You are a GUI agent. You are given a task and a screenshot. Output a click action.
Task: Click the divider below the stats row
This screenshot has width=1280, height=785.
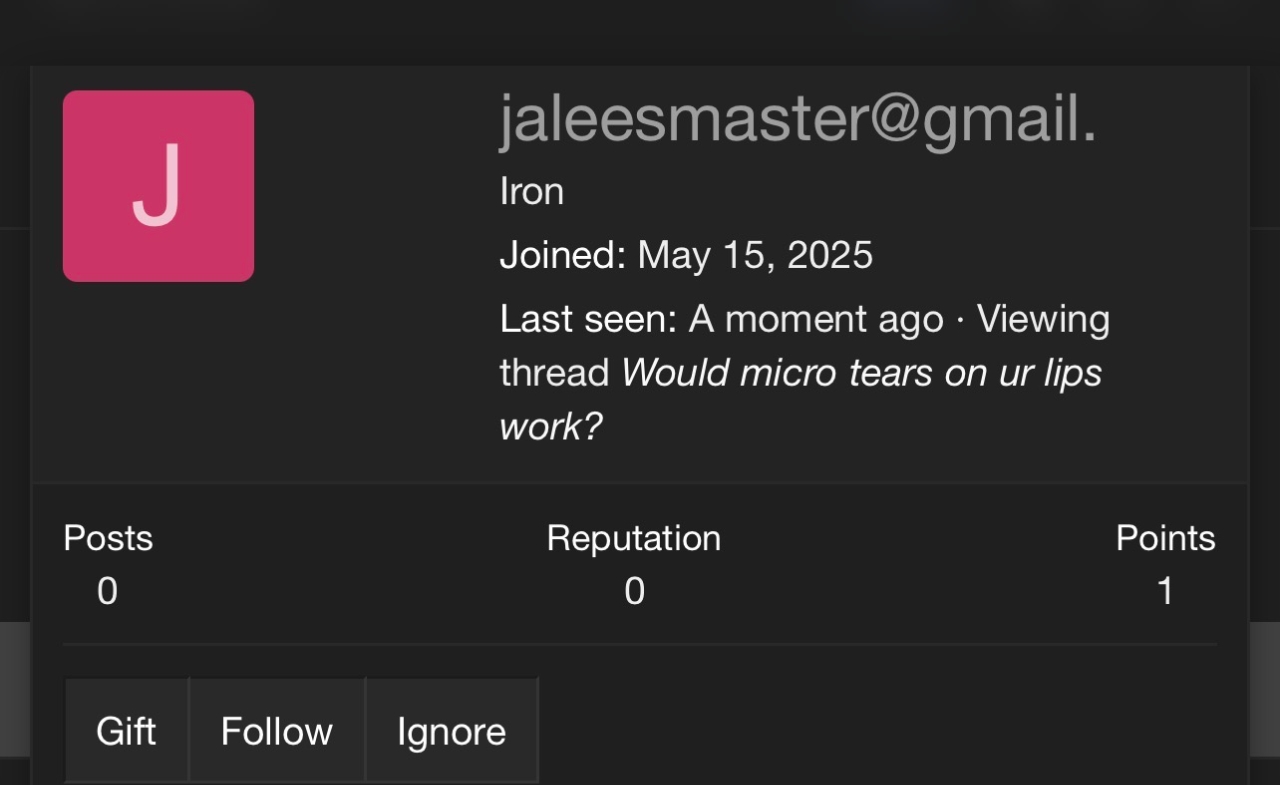[640, 643]
